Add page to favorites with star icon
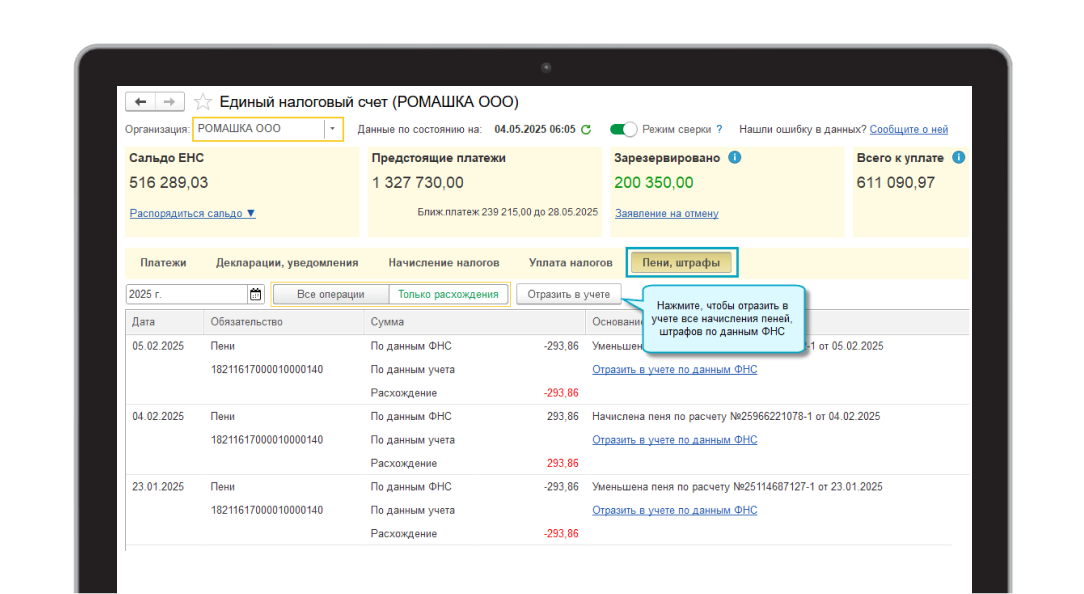Viewport: 1084px width, 594px height. pos(203,102)
